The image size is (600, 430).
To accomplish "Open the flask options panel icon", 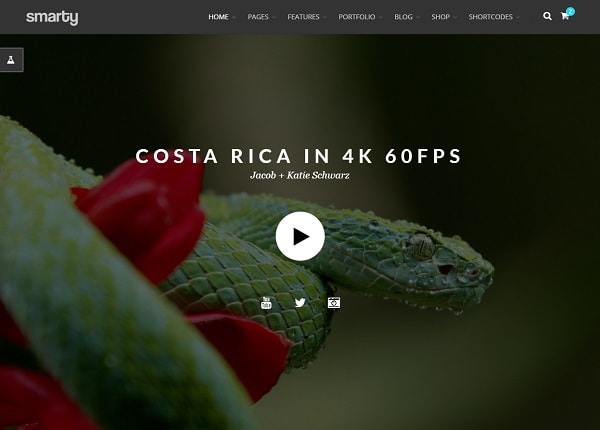I will 11,60.
